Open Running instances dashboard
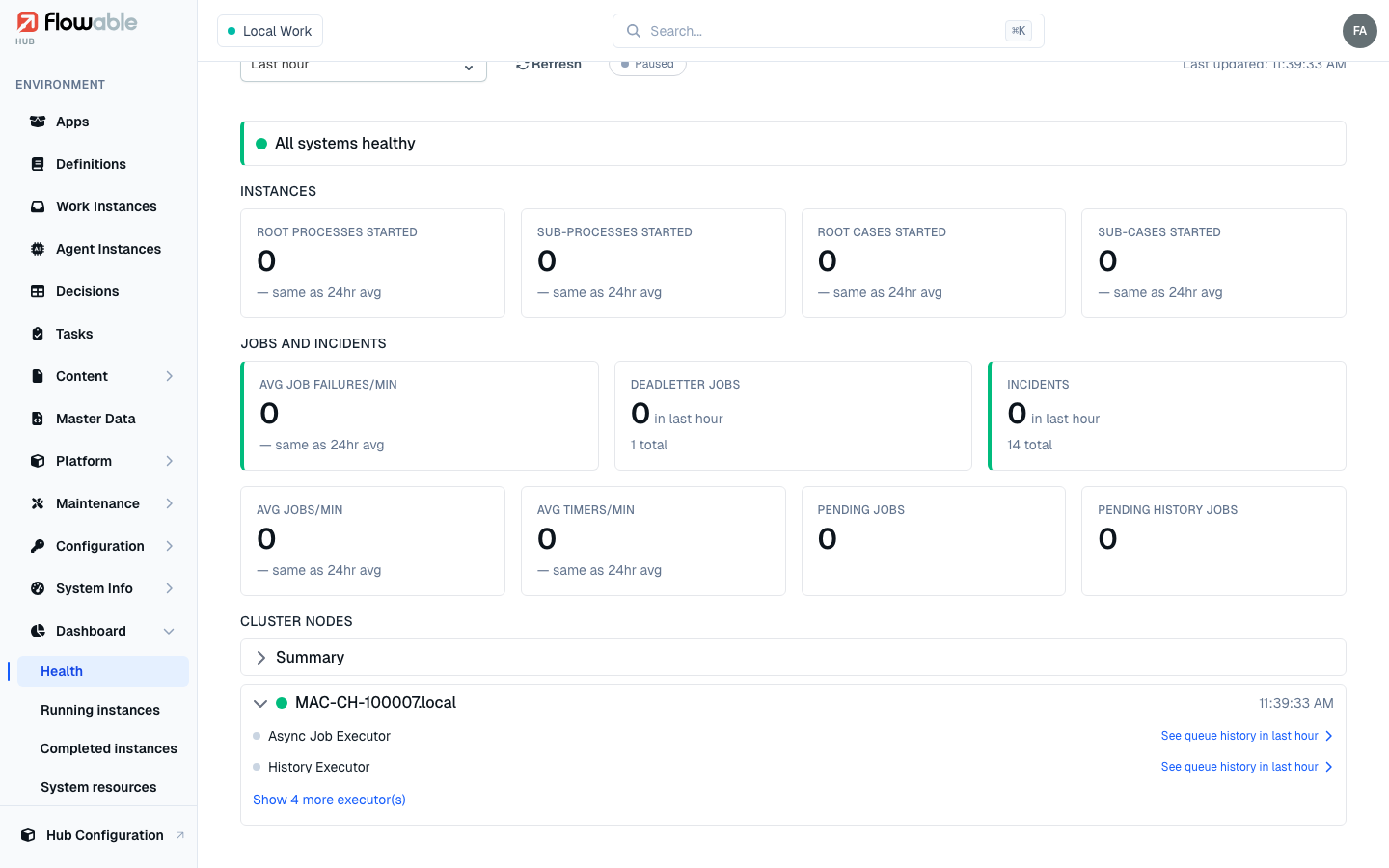 click(x=100, y=710)
